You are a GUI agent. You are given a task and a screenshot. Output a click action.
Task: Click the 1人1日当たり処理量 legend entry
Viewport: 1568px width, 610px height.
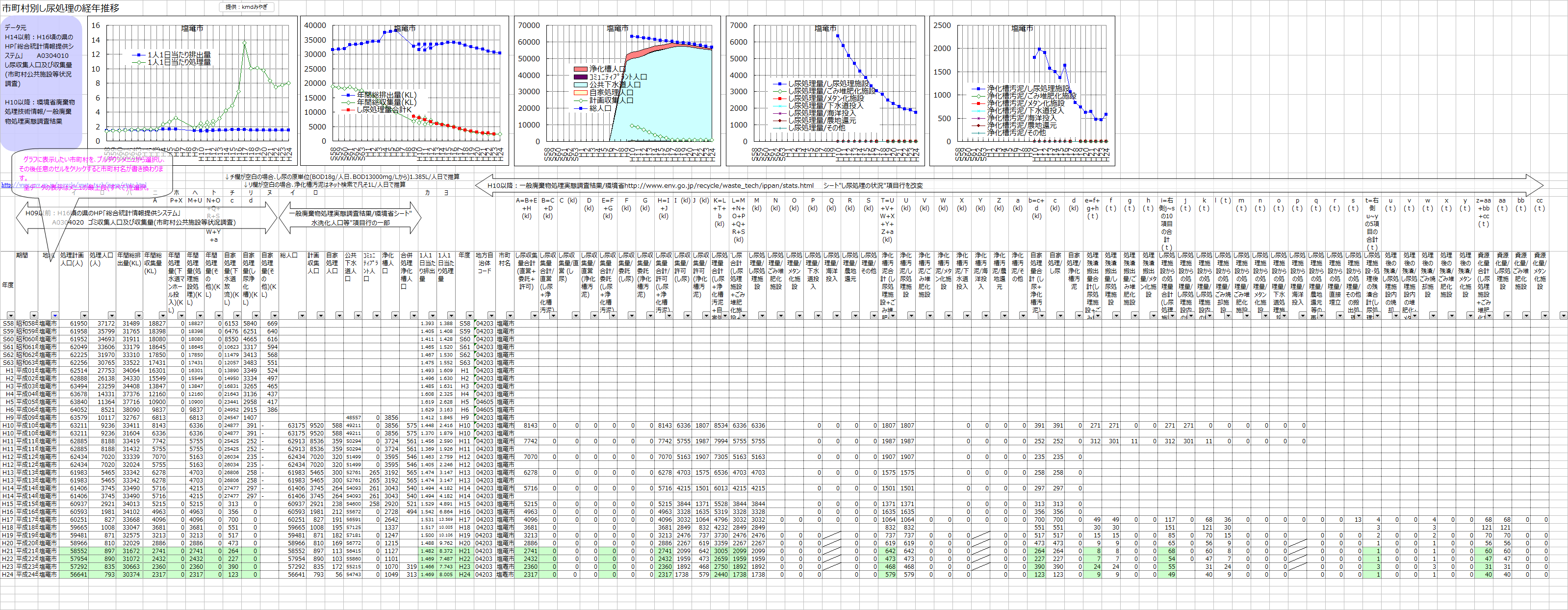172,62
